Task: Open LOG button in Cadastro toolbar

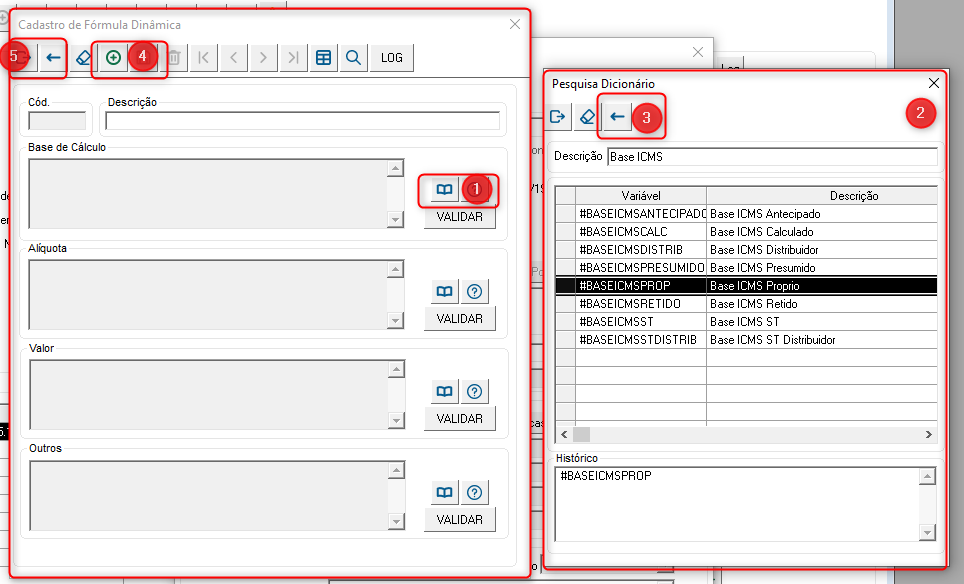Action: [392, 58]
